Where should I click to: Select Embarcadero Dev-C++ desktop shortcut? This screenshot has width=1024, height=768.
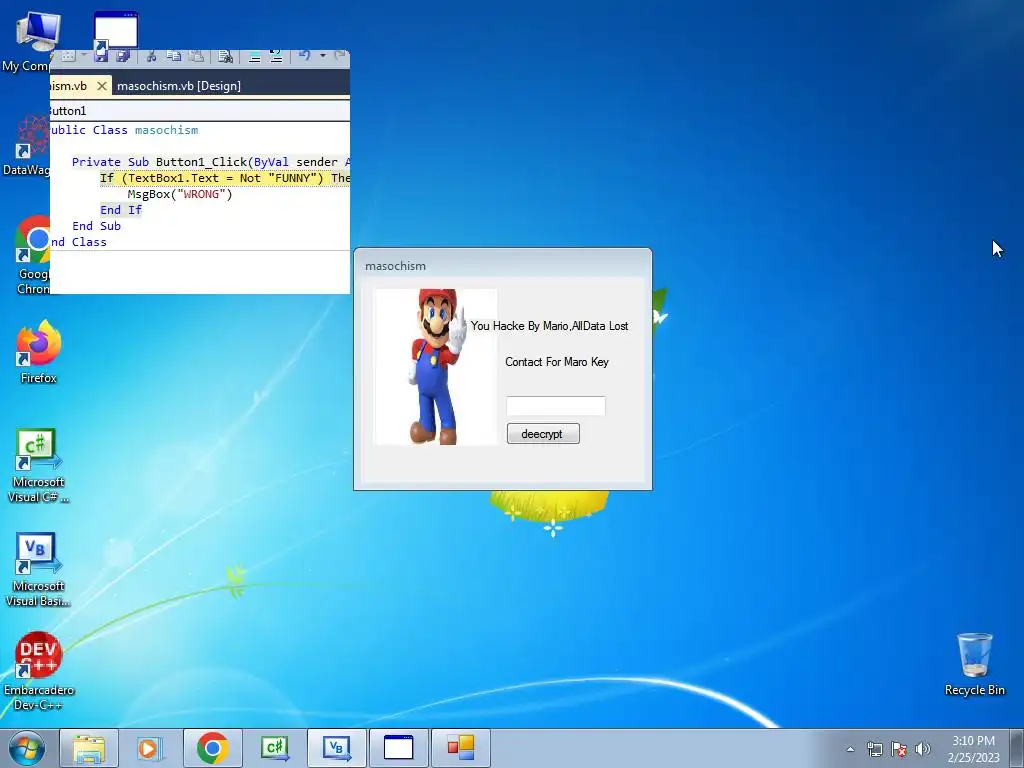click(x=38, y=671)
